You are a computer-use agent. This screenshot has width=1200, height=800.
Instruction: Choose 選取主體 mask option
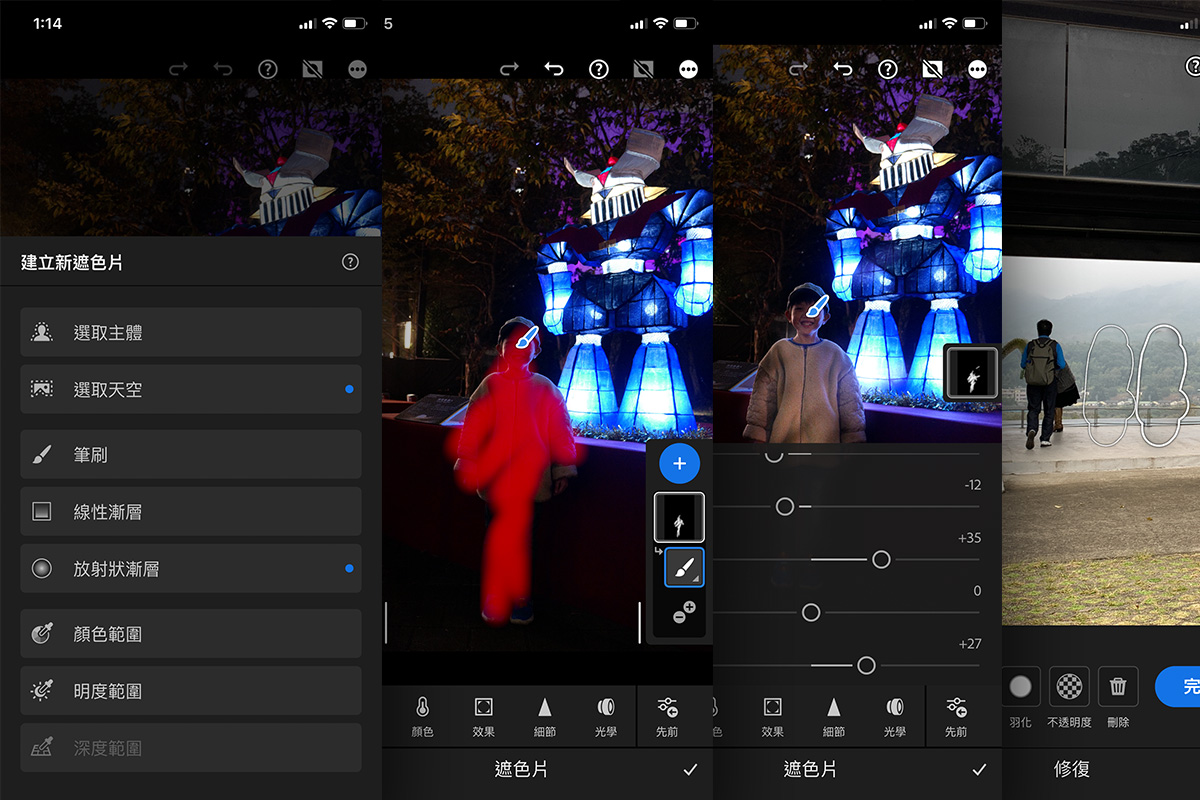191,332
